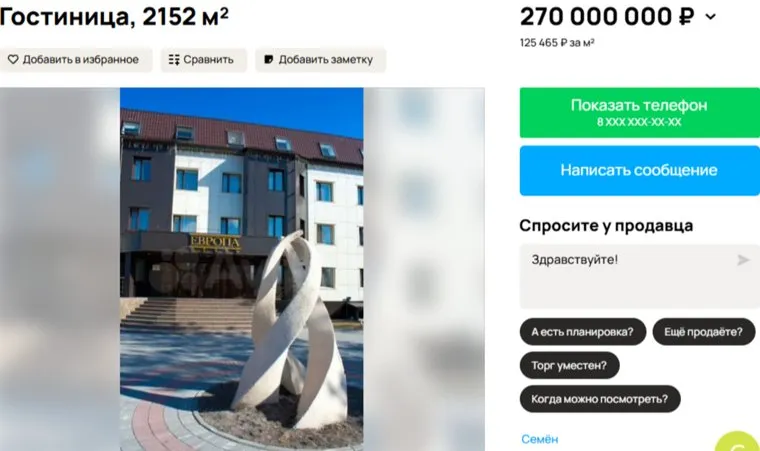This screenshot has height=451, width=760.
Task: Add listing to favorites via Добавить в избранное
Action: tap(73, 60)
